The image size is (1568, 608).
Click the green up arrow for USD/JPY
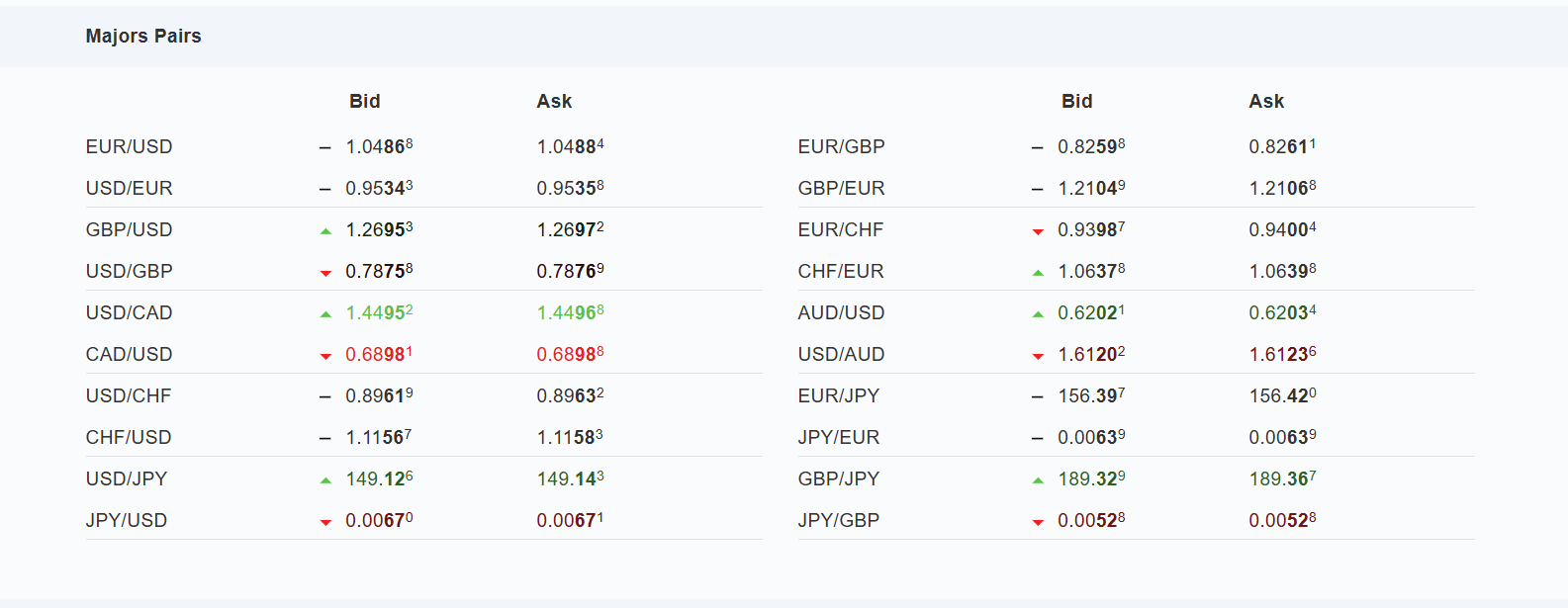pyautogui.click(x=325, y=479)
